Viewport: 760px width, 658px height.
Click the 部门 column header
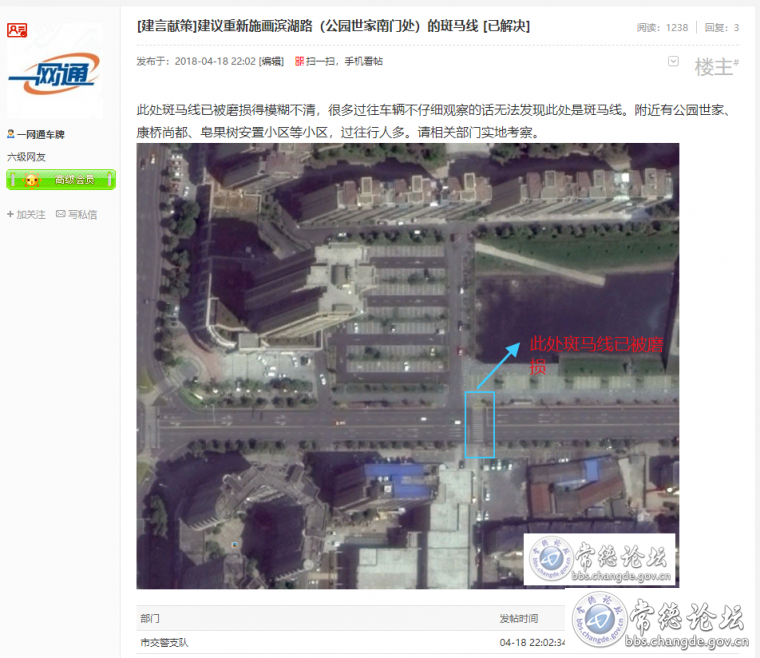click(150, 618)
